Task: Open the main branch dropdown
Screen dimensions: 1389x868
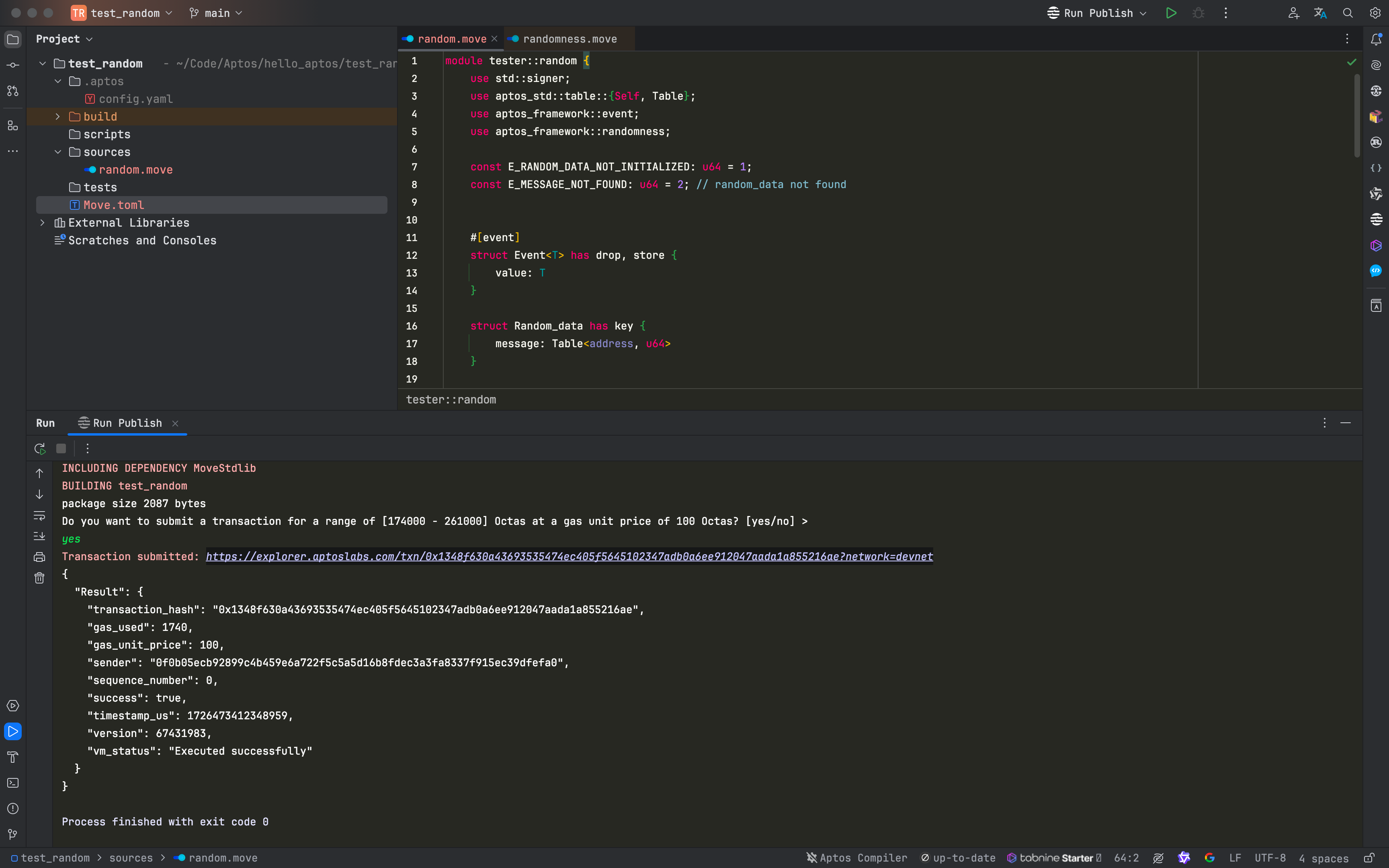Action: [216, 13]
